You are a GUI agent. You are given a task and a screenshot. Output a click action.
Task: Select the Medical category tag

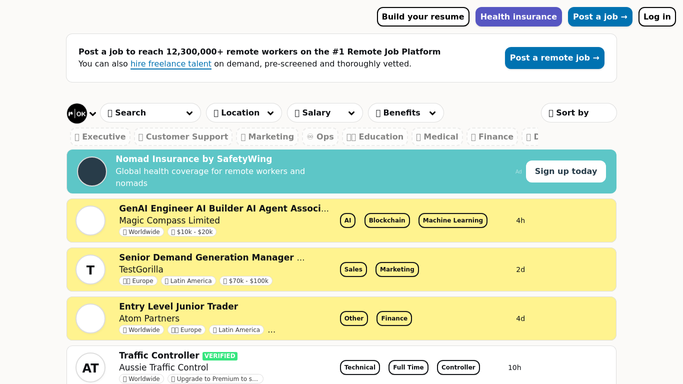(437, 137)
